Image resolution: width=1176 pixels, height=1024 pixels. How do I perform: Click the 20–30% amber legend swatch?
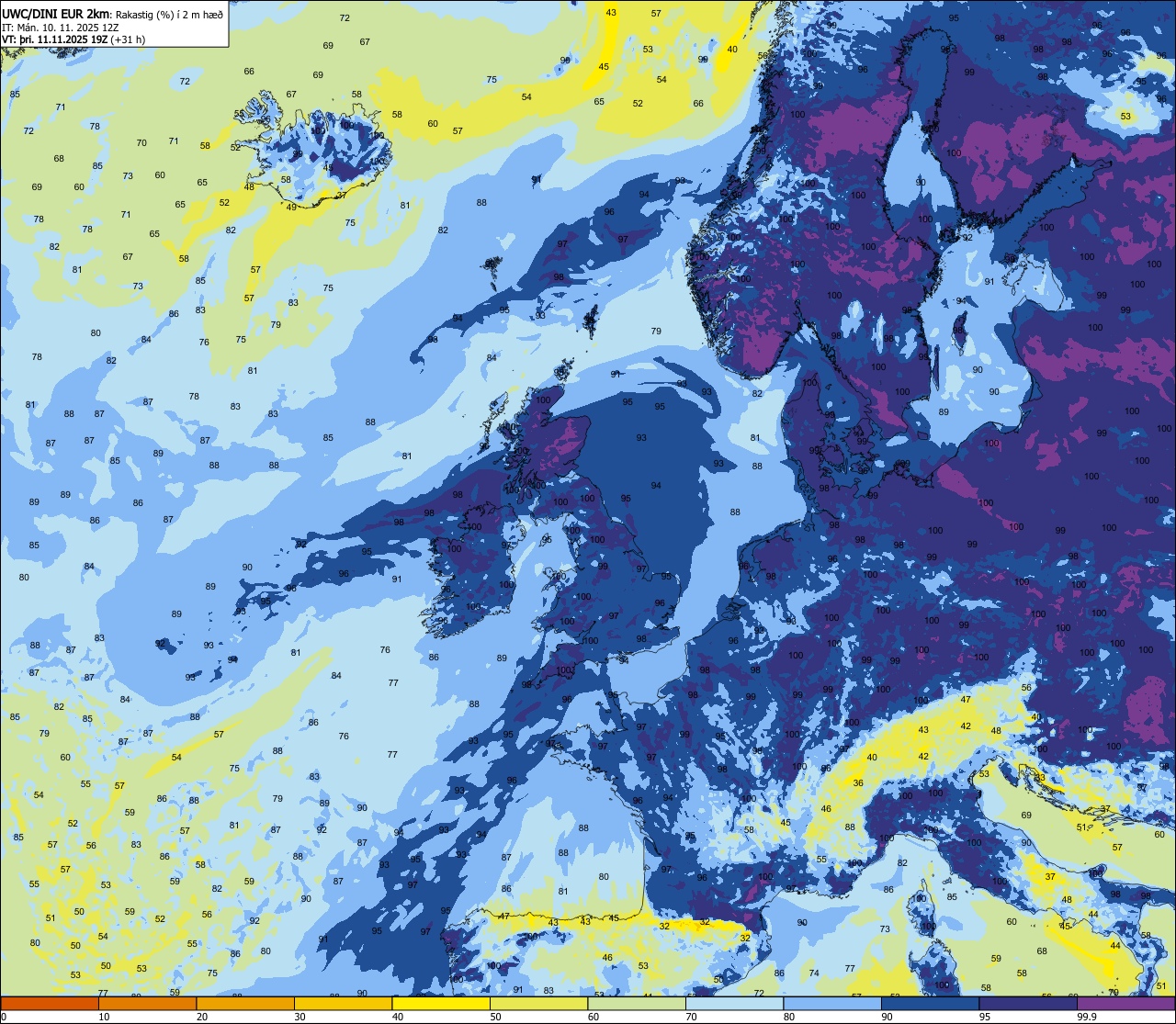click(245, 1003)
